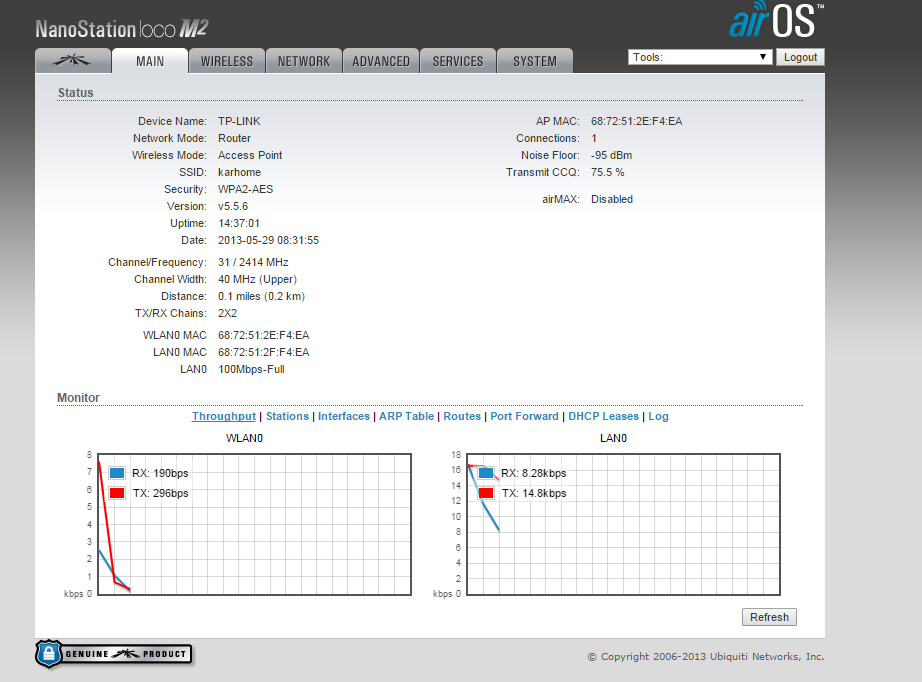Open the Port Forward link
This screenshot has width=922, height=682.
point(525,416)
